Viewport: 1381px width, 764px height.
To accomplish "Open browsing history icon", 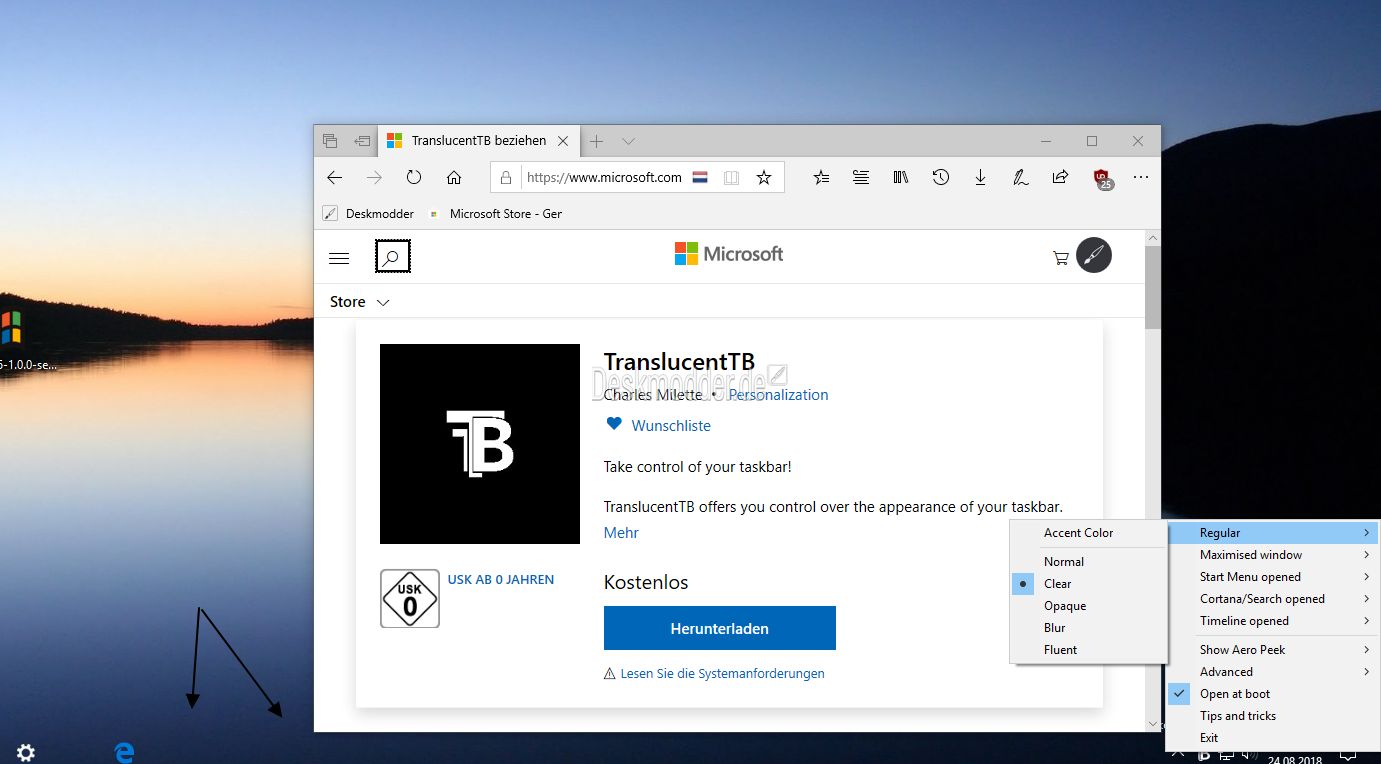I will pyautogui.click(x=940, y=177).
